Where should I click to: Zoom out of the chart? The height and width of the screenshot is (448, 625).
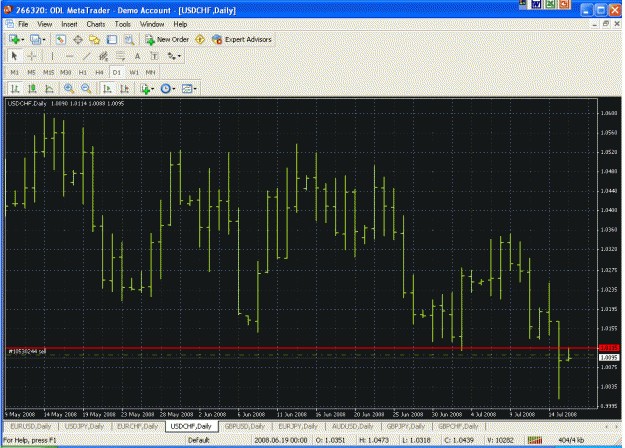point(86,89)
